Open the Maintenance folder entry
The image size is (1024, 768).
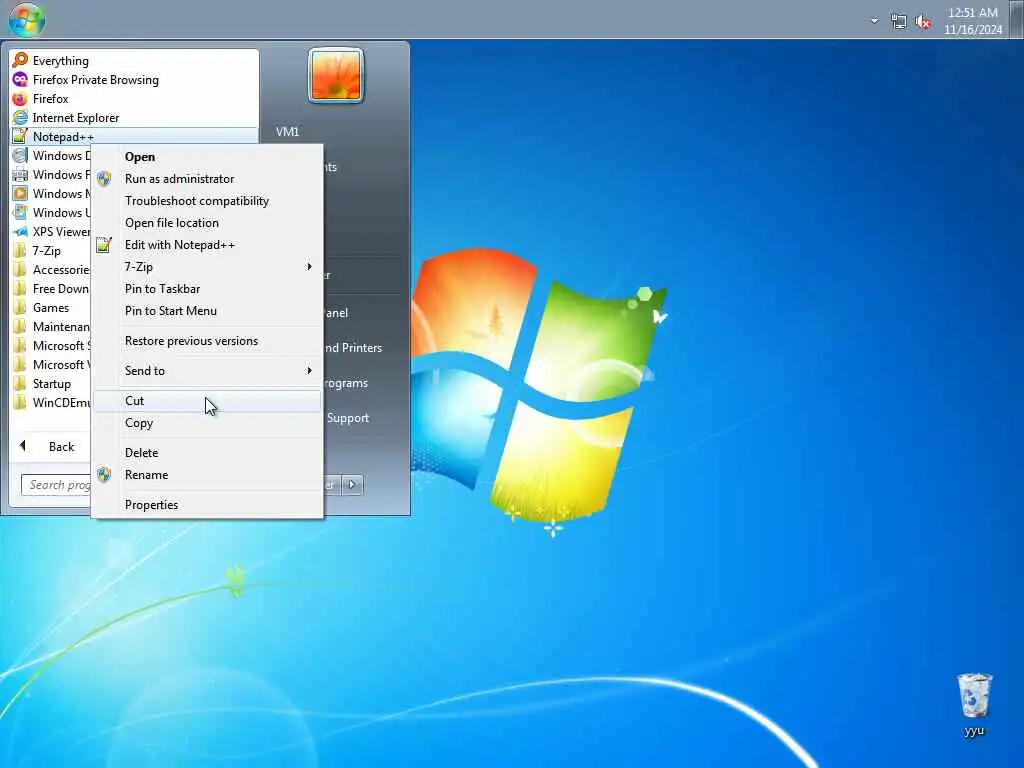(51, 327)
